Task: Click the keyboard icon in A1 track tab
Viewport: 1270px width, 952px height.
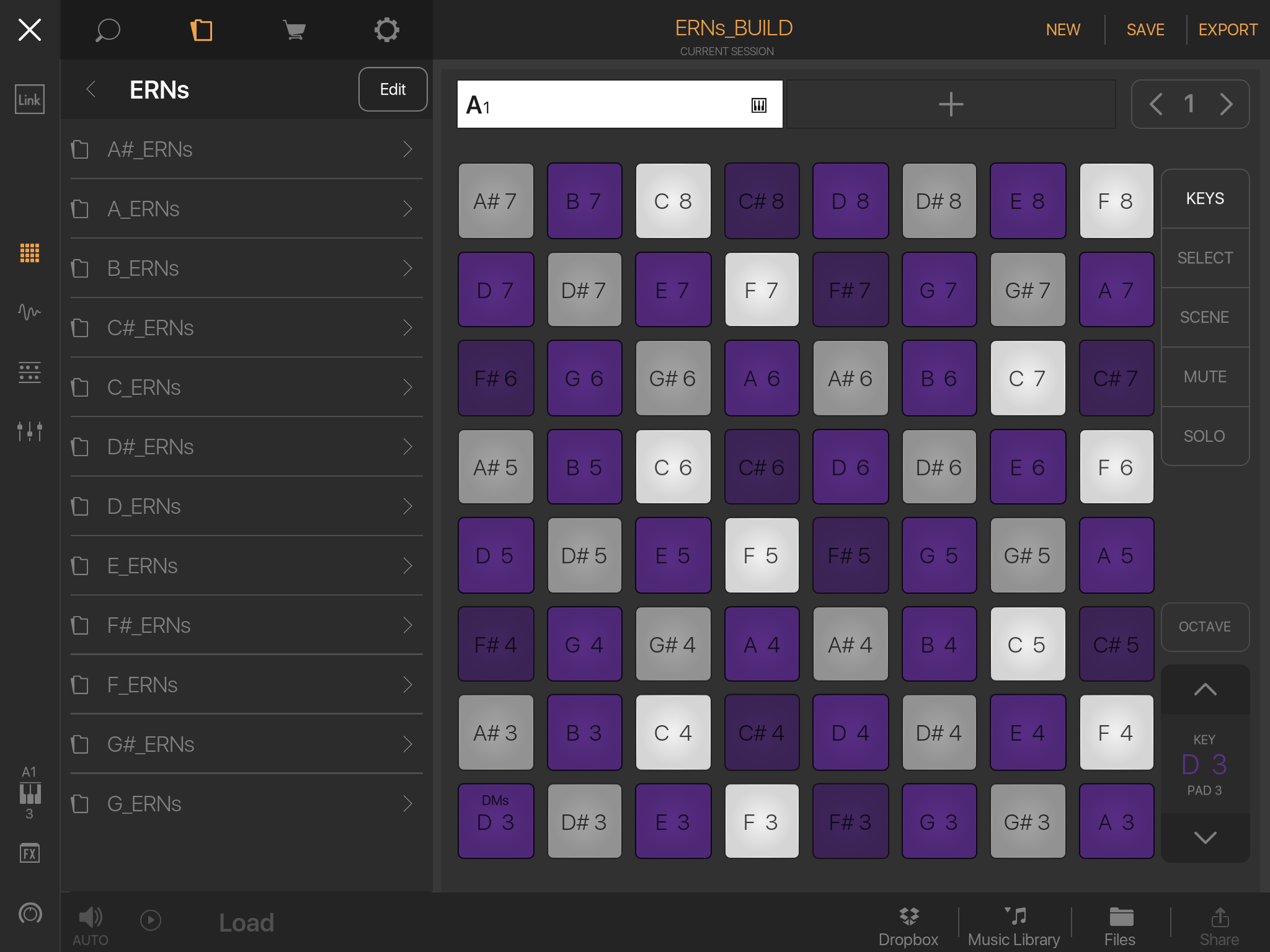Action: click(759, 105)
